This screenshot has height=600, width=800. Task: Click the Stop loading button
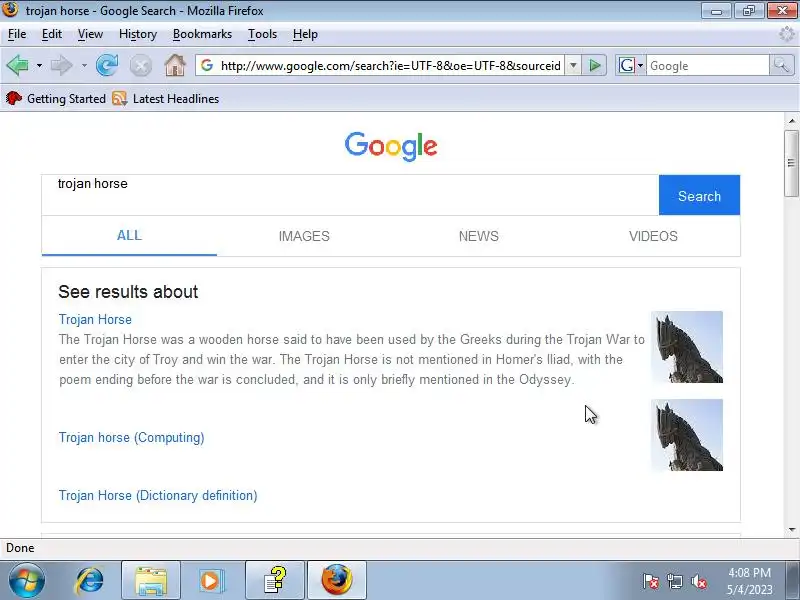coord(140,66)
